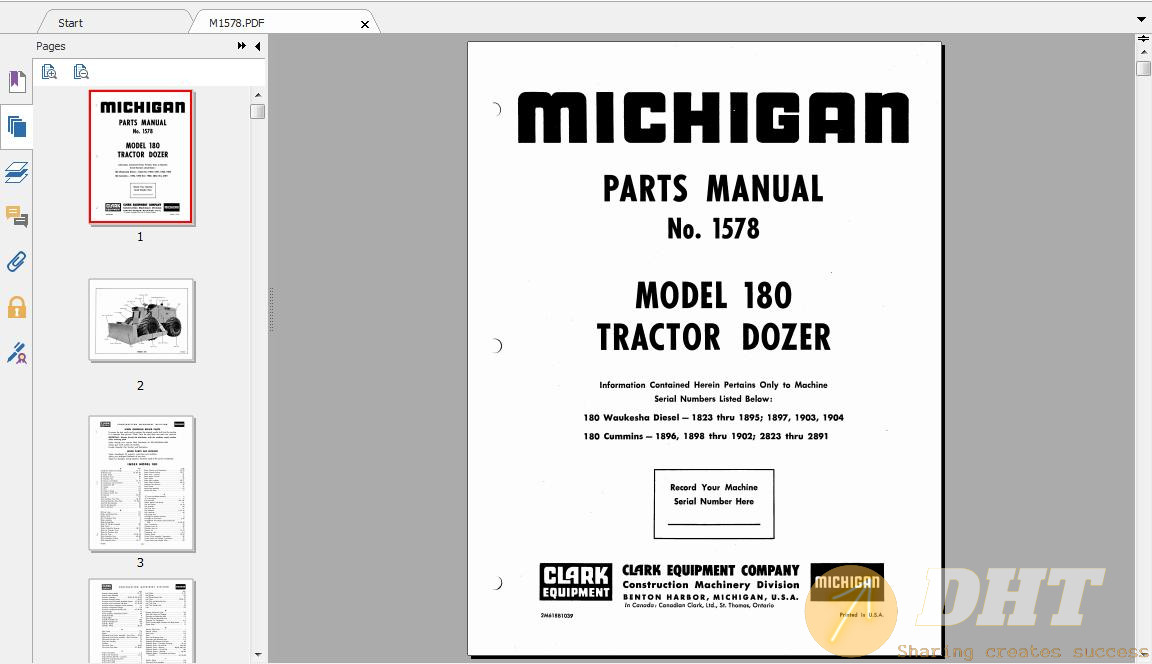Expand the Pages panel with double arrows
The height and width of the screenshot is (664, 1152).
pos(242,46)
